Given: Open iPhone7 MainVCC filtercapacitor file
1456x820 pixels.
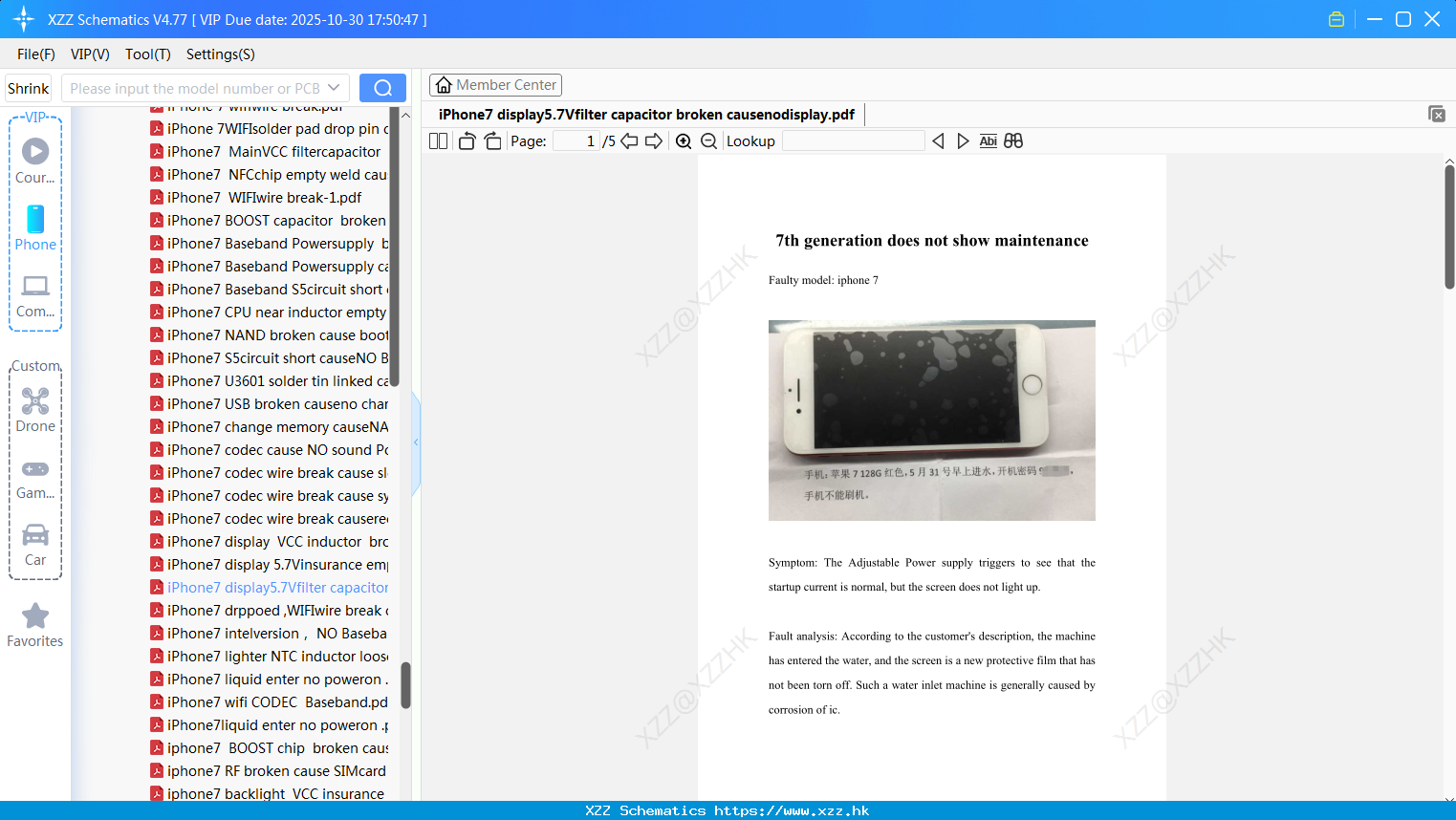Looking at the screenshot, I should (x=270, y=151).
